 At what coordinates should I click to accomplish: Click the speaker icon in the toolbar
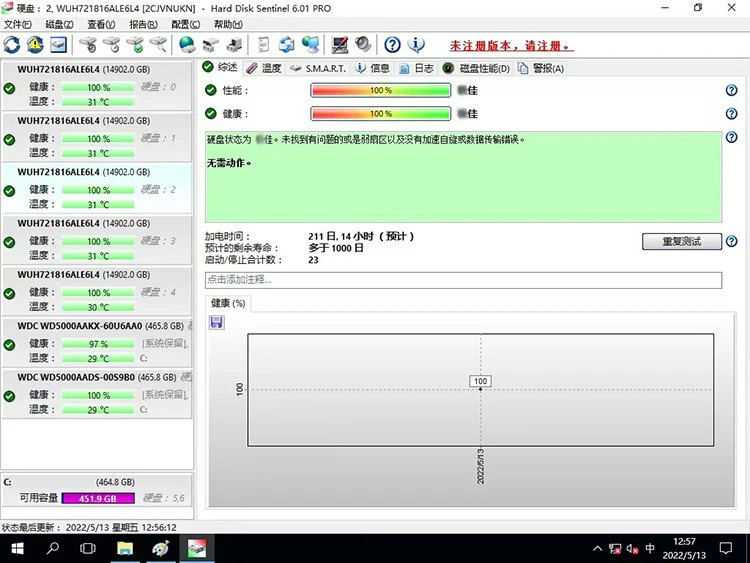tap(363, 45)
